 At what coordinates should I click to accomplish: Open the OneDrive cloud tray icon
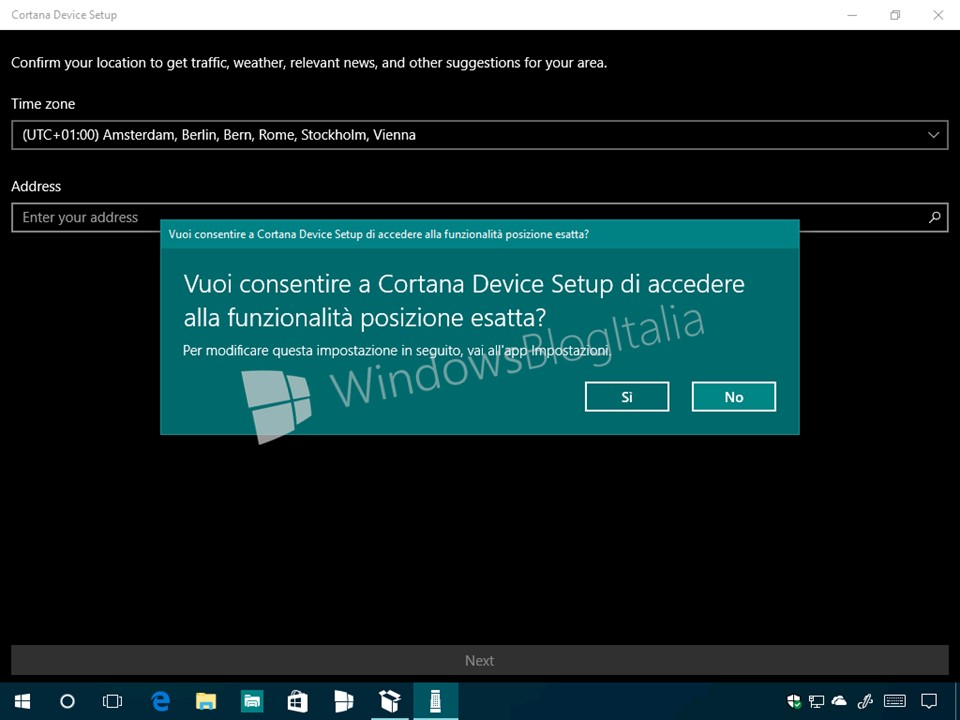839,701
